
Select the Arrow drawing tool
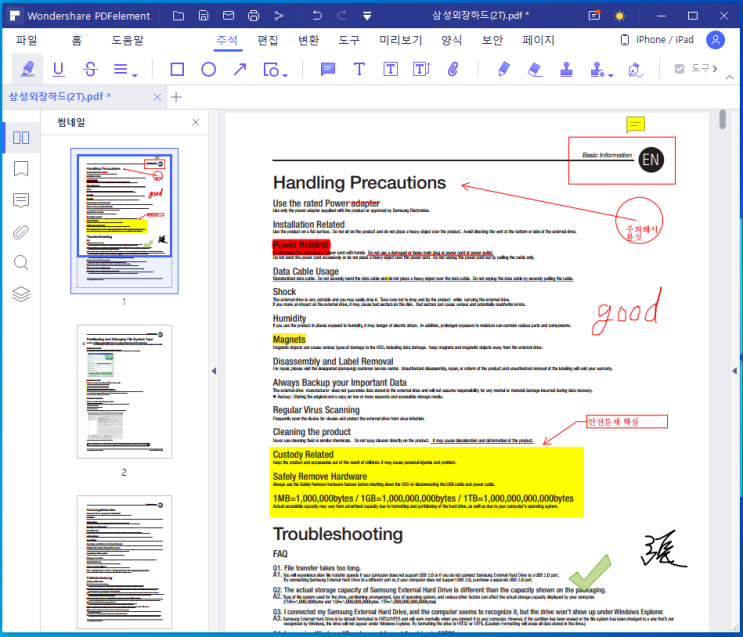(x=240, y=69)
